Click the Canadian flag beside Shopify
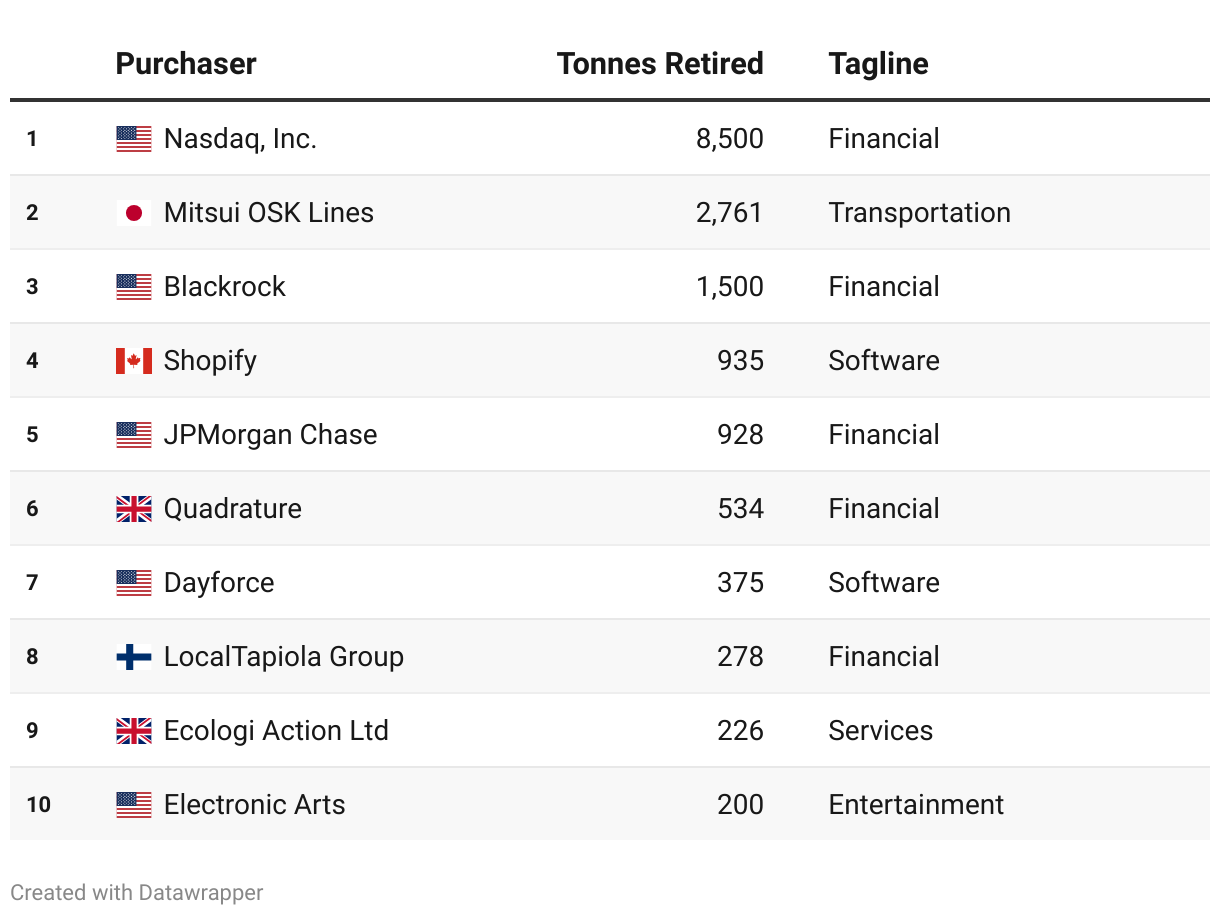The image size is (1220, 916). (x=133, y=361)
